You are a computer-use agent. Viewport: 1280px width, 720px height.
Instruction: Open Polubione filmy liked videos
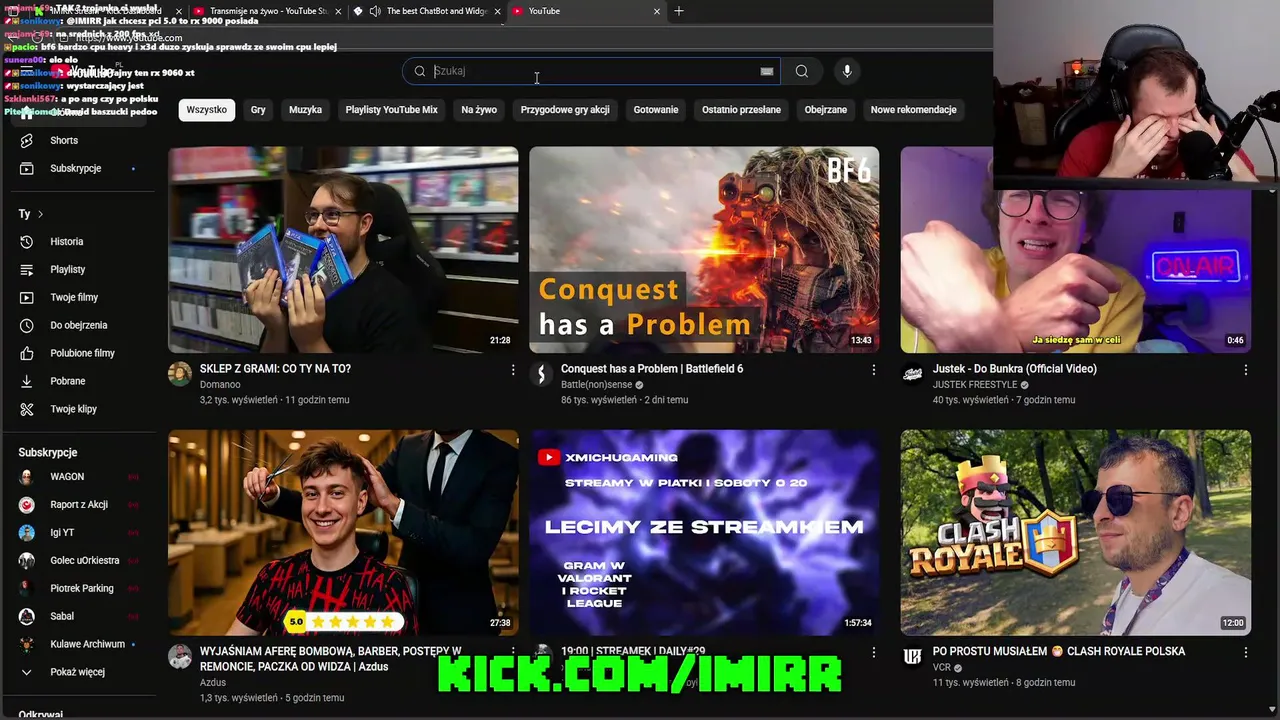pyautogui.click(x=82, y=354)
